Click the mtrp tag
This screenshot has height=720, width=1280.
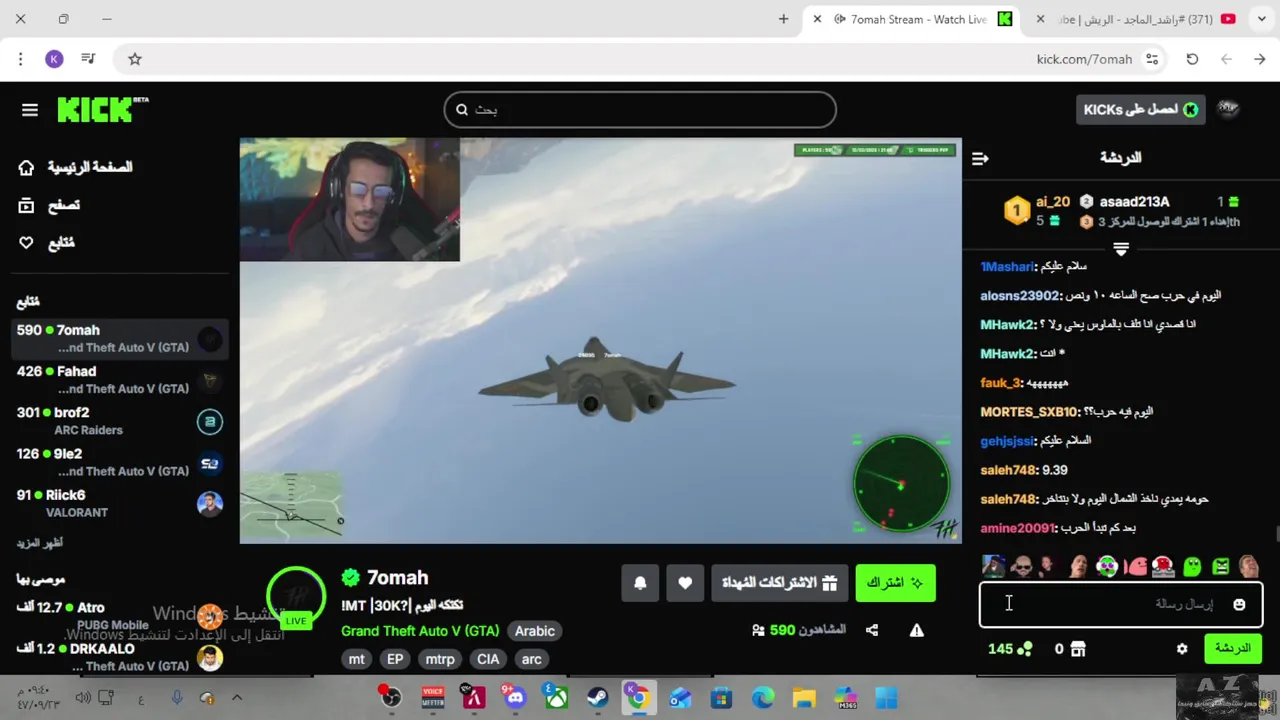(x=440, y=659)
